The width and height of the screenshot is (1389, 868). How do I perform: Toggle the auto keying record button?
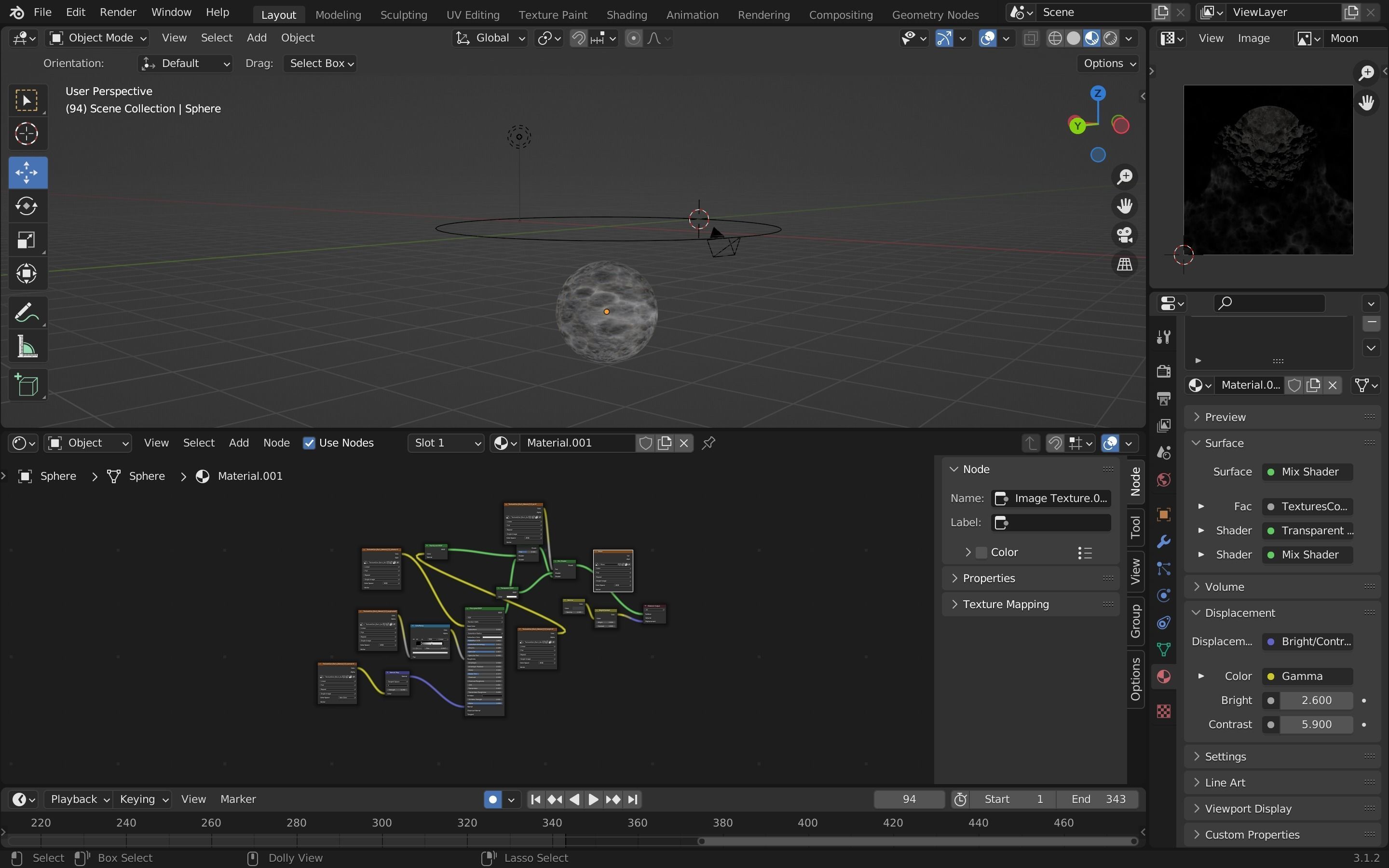pos(492,799)
